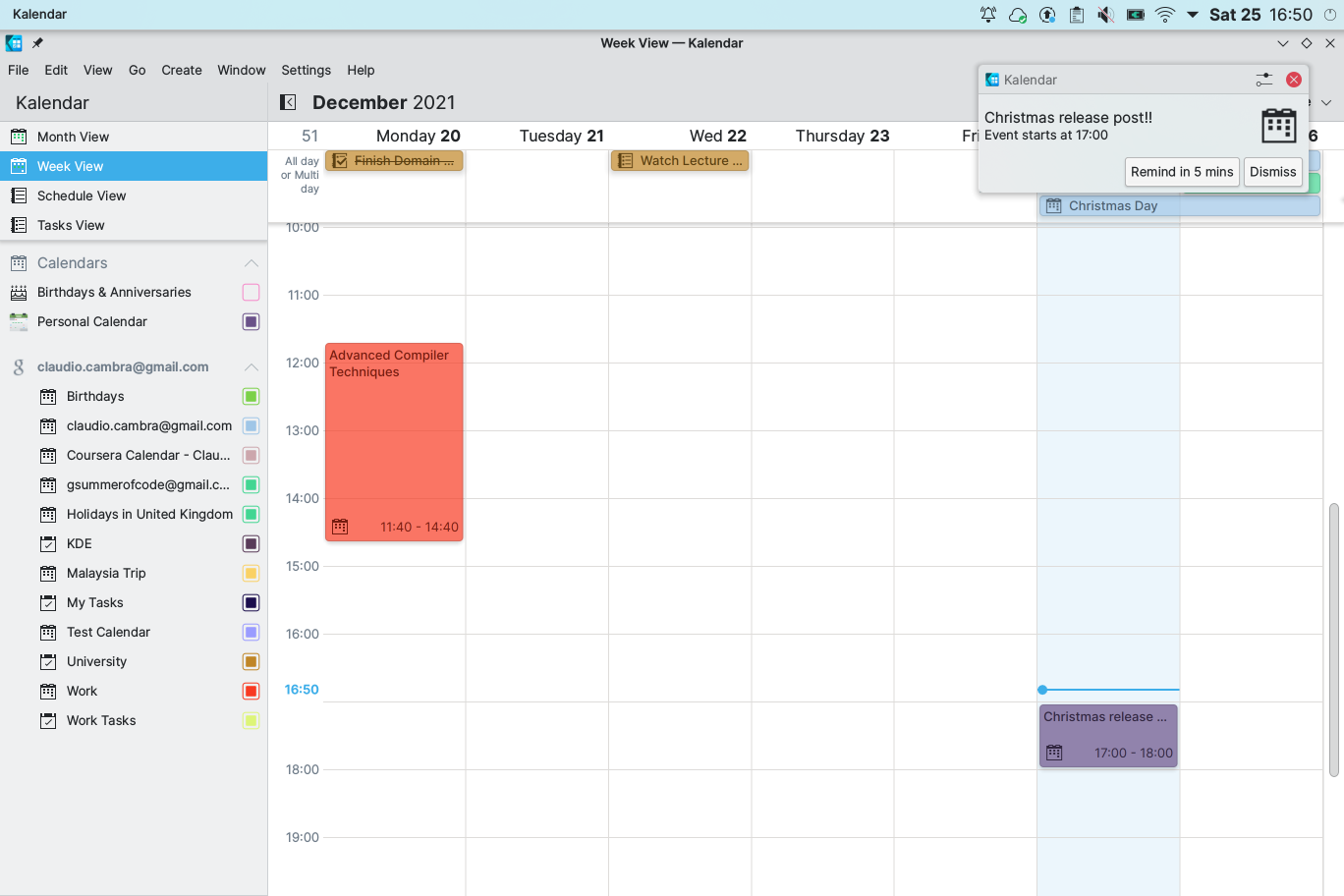The width and height of the screenshot is (1344, 896).
Task: Collapse the claudio.cambra@gmail.com account chevron
Action: click(x=252, y=366)
